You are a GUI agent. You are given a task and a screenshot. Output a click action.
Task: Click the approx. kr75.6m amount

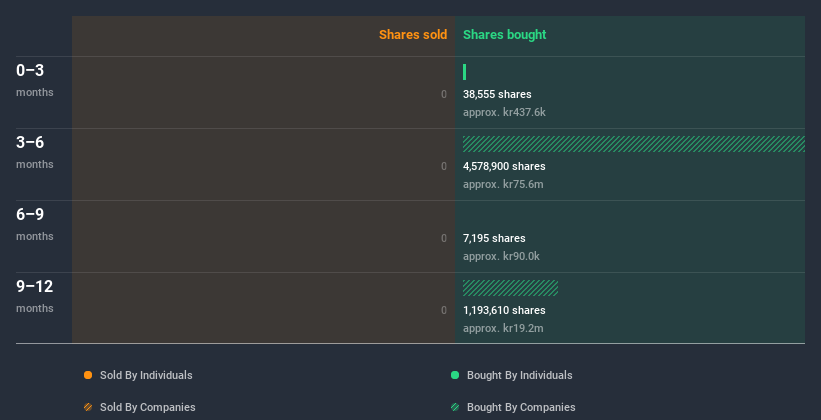pyautogui.click(x=503, y=184)
